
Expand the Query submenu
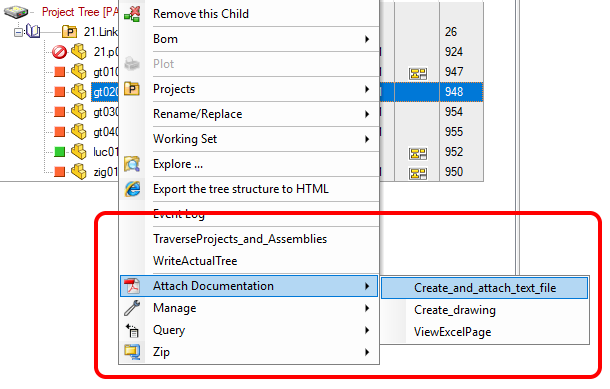[367, 330]
